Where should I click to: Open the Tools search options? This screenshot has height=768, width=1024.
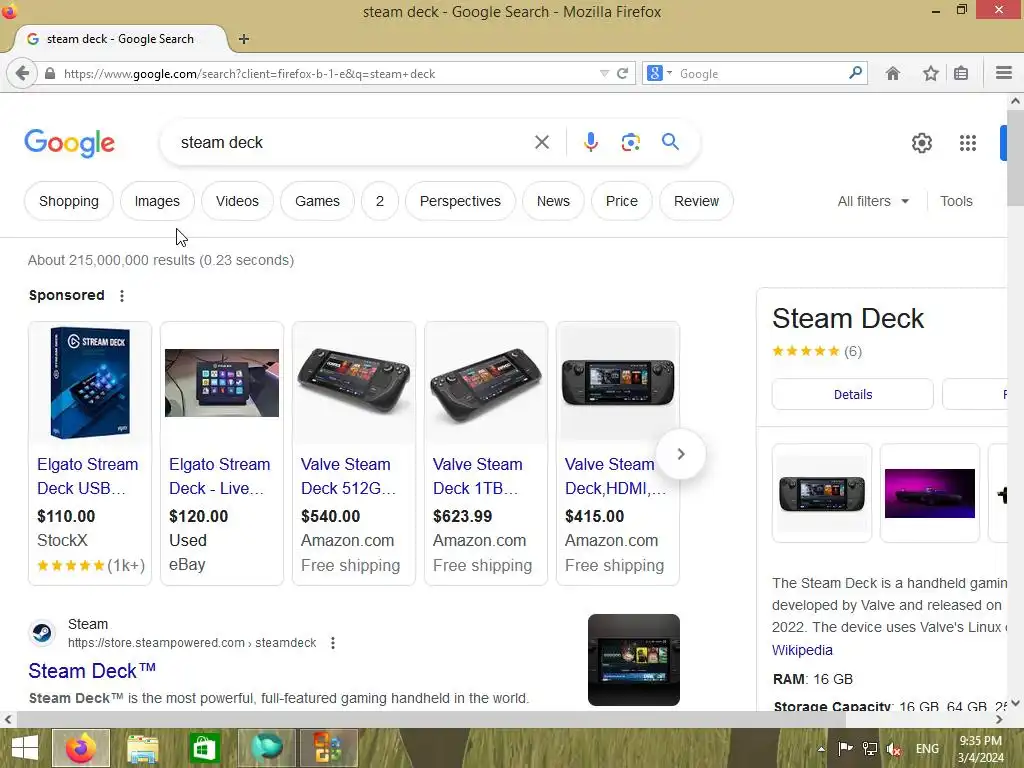click(x=956, y=201)
